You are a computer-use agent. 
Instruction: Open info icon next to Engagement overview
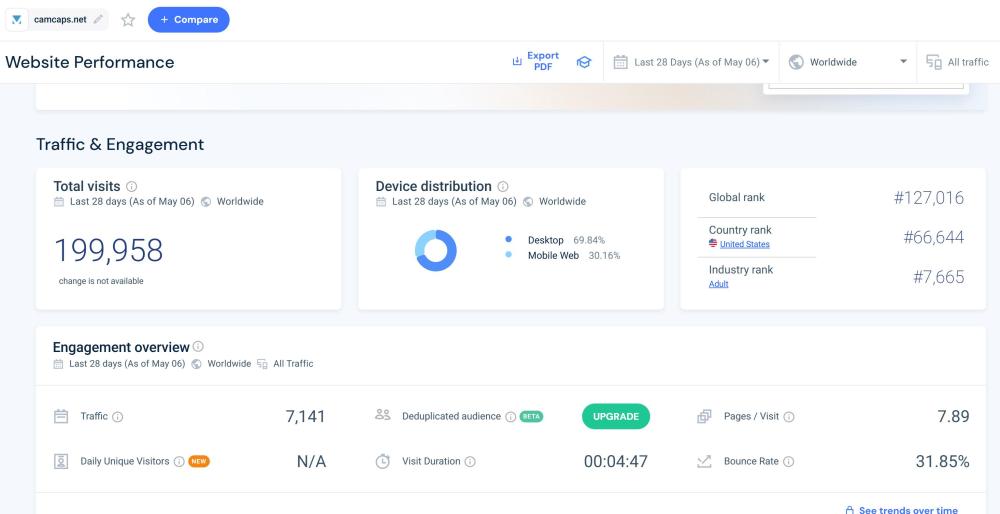[x=198, y=347]
